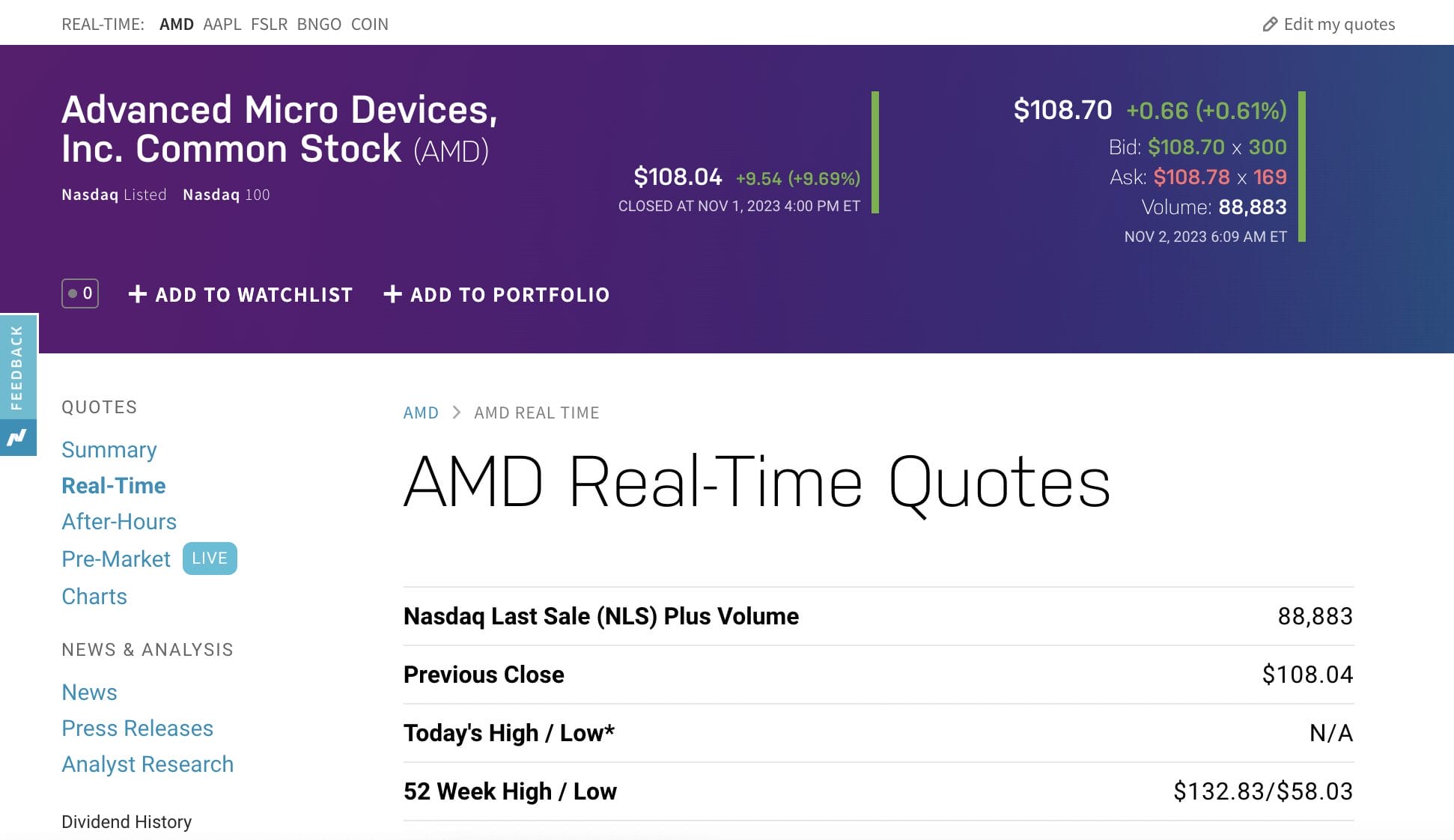Click the AMD breadcrumb link

pyautogui.click(x=421, y=413)
